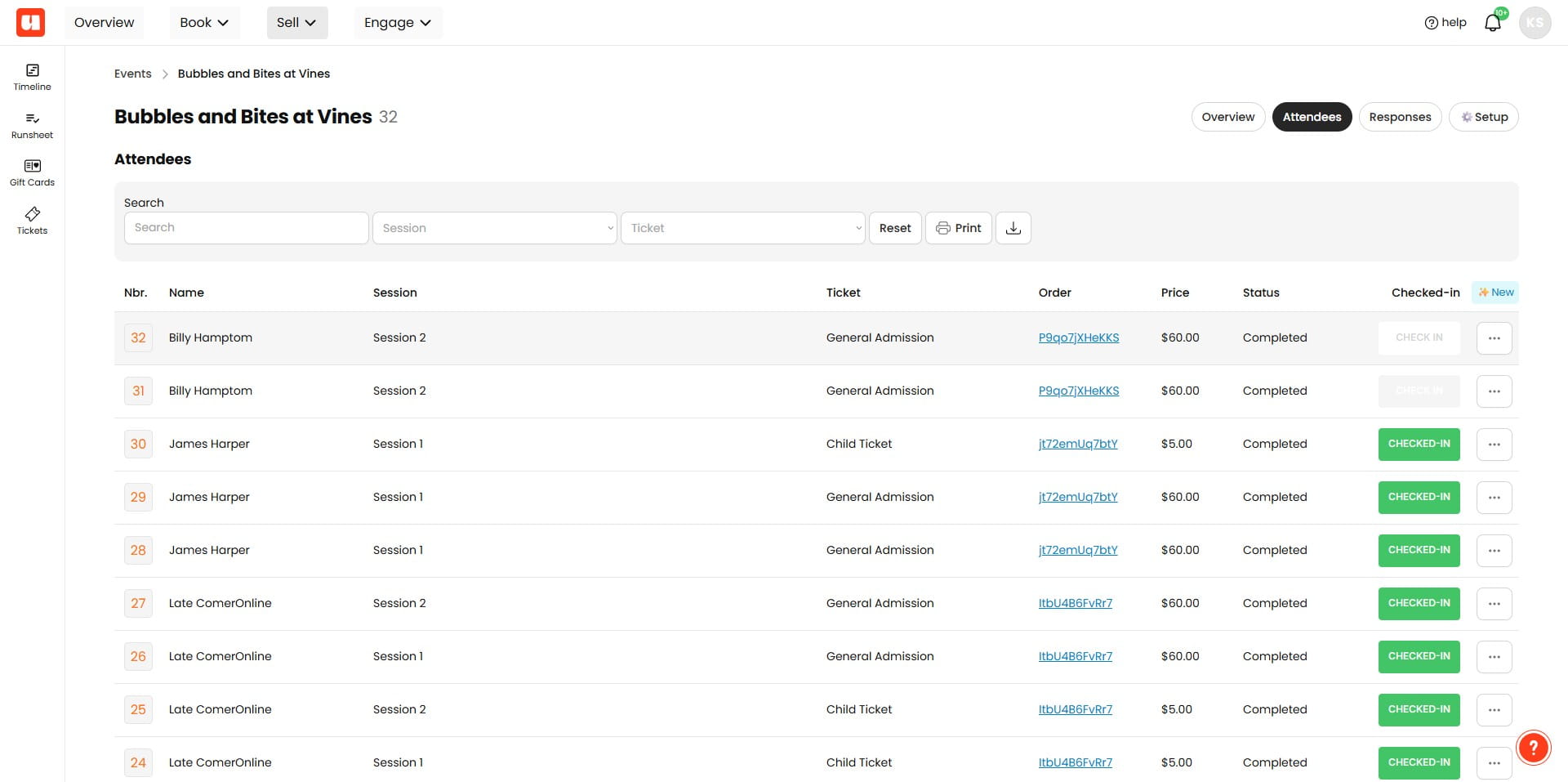The image size is (1568, 782).
Task: Expand the Book menu dropdown
Action: [204, 22]
